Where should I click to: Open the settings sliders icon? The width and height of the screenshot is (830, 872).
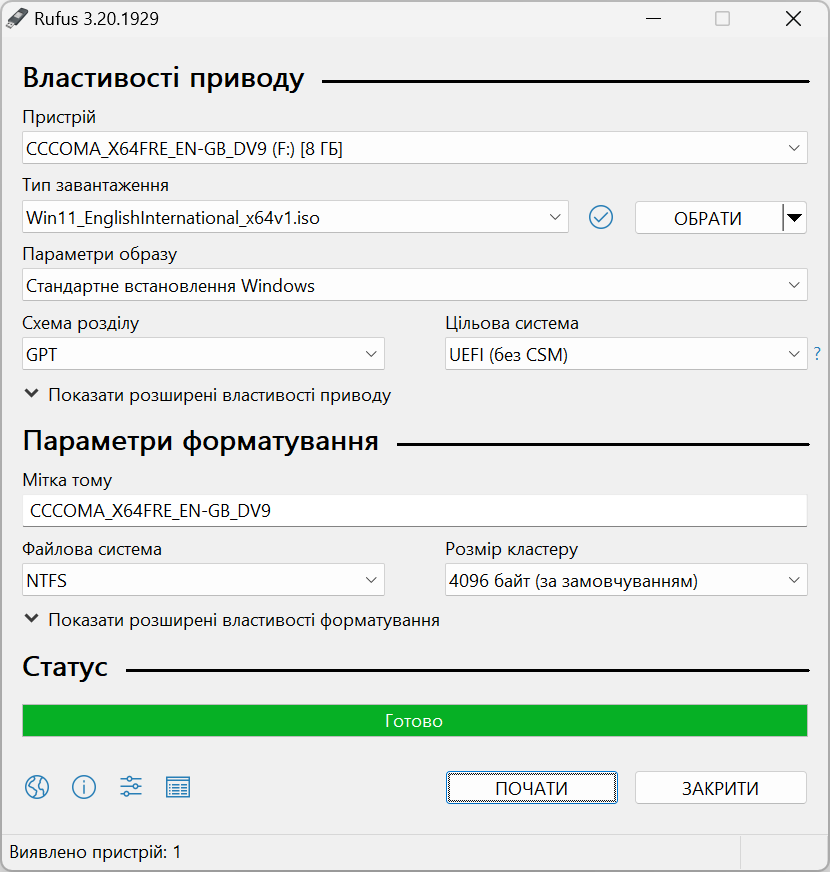131,787
